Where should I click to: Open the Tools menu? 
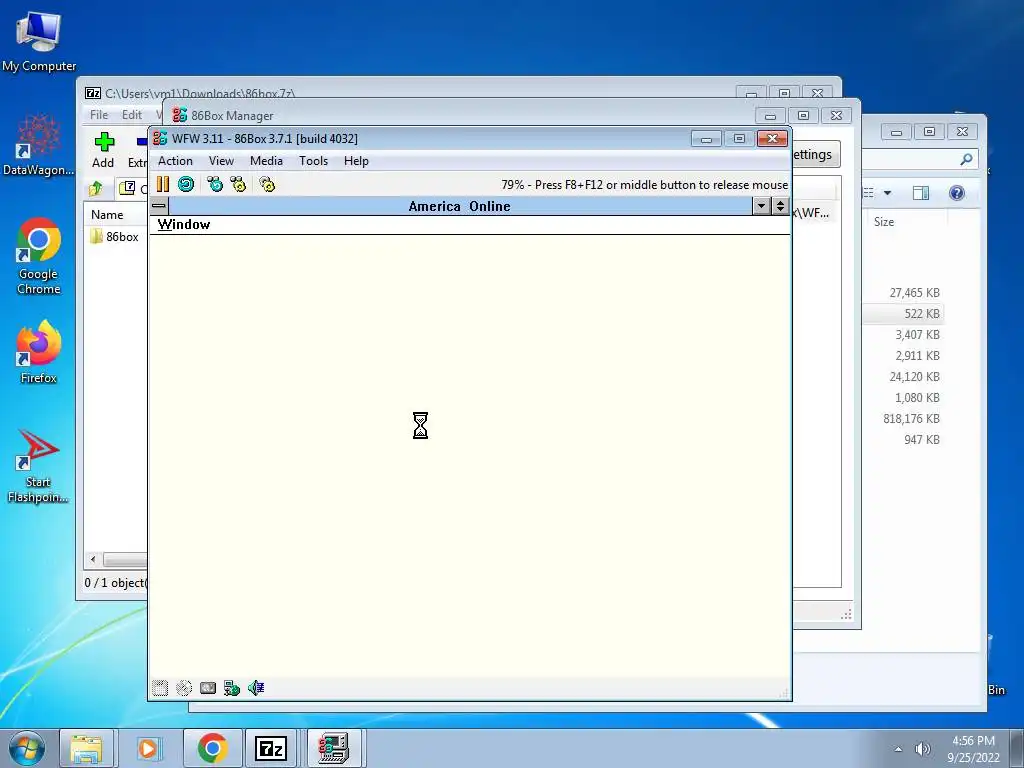(313, 161)
